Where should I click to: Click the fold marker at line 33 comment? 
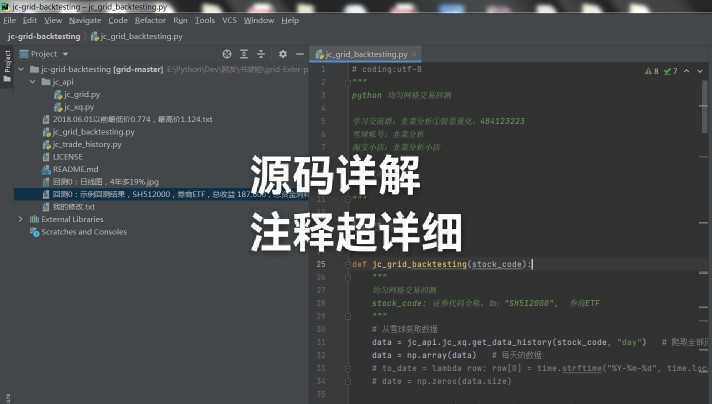[348, 368]
